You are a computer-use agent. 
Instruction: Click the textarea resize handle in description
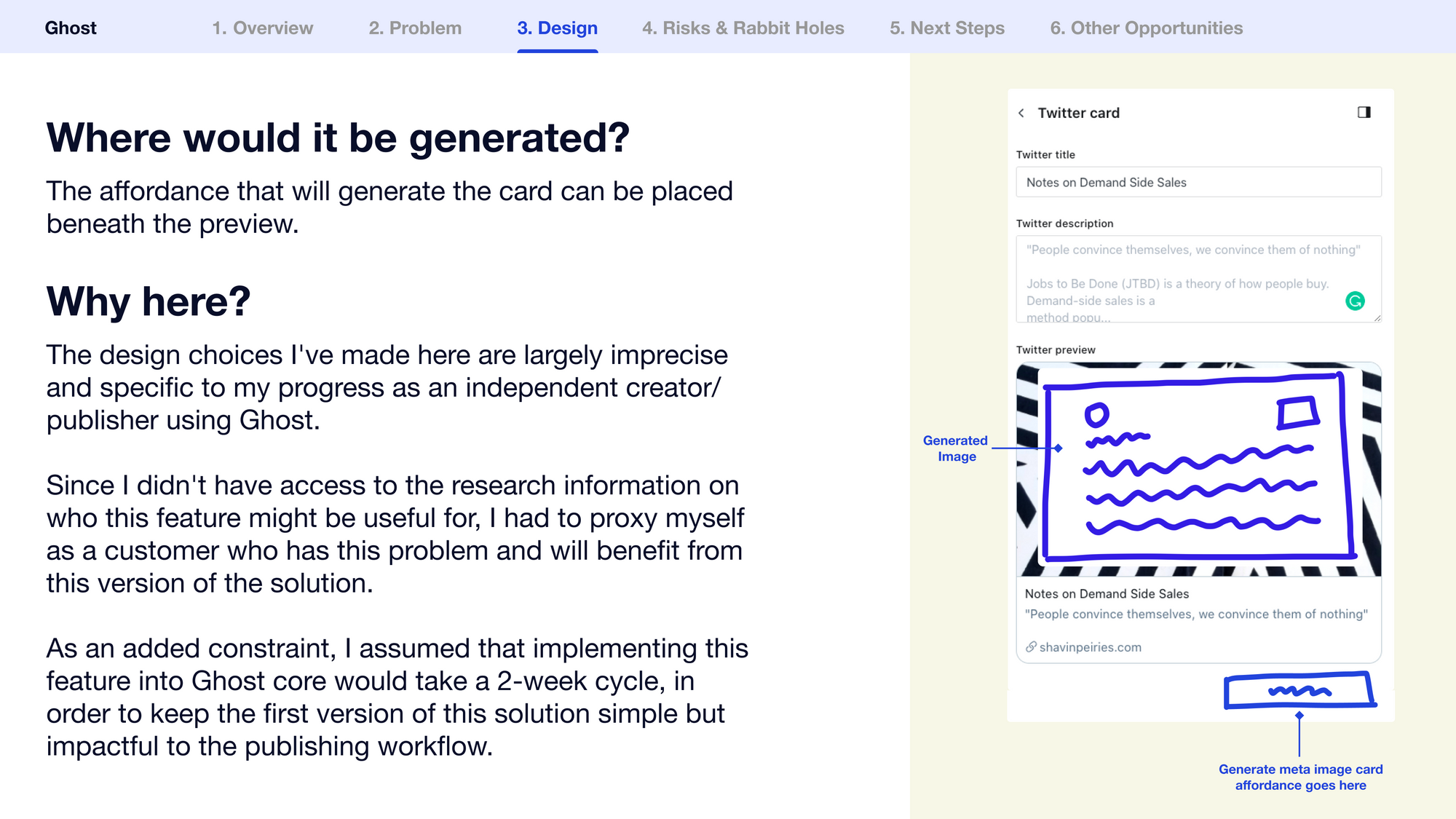(1377, 317)
